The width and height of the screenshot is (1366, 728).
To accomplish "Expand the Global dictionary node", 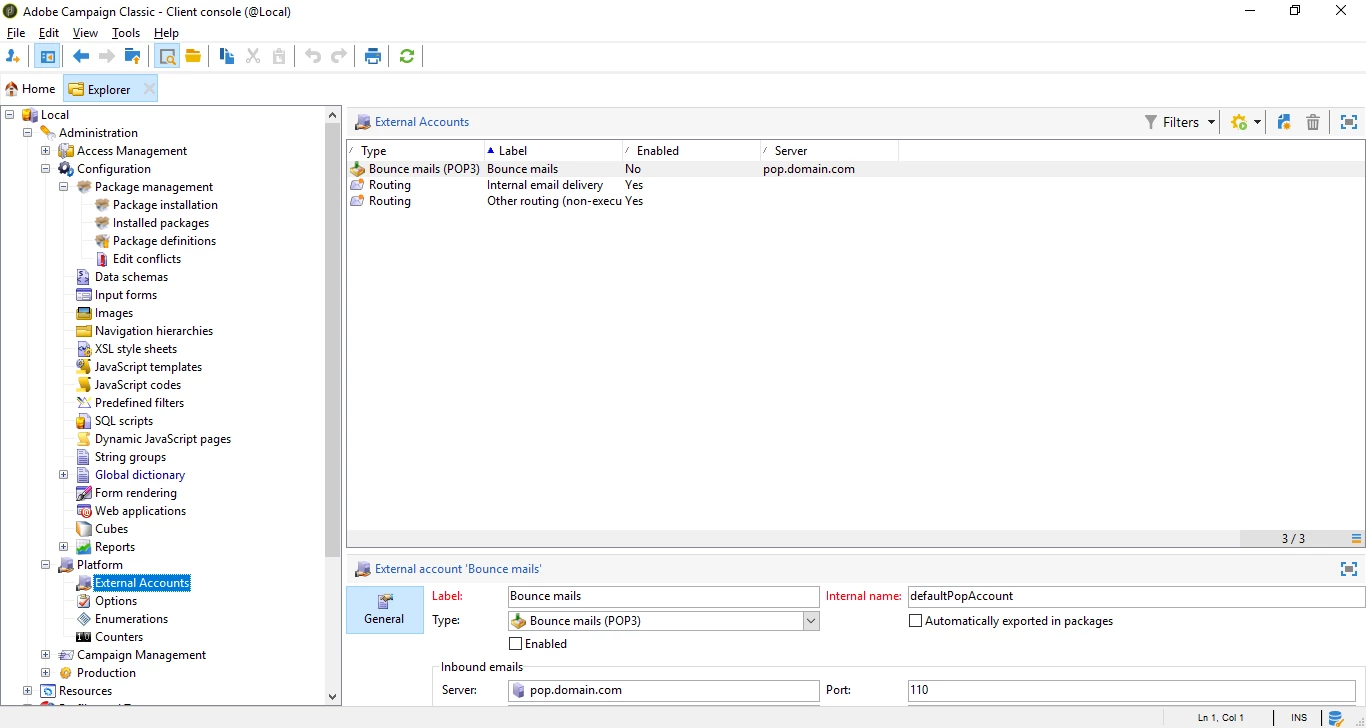I will [x=64, y=475].
